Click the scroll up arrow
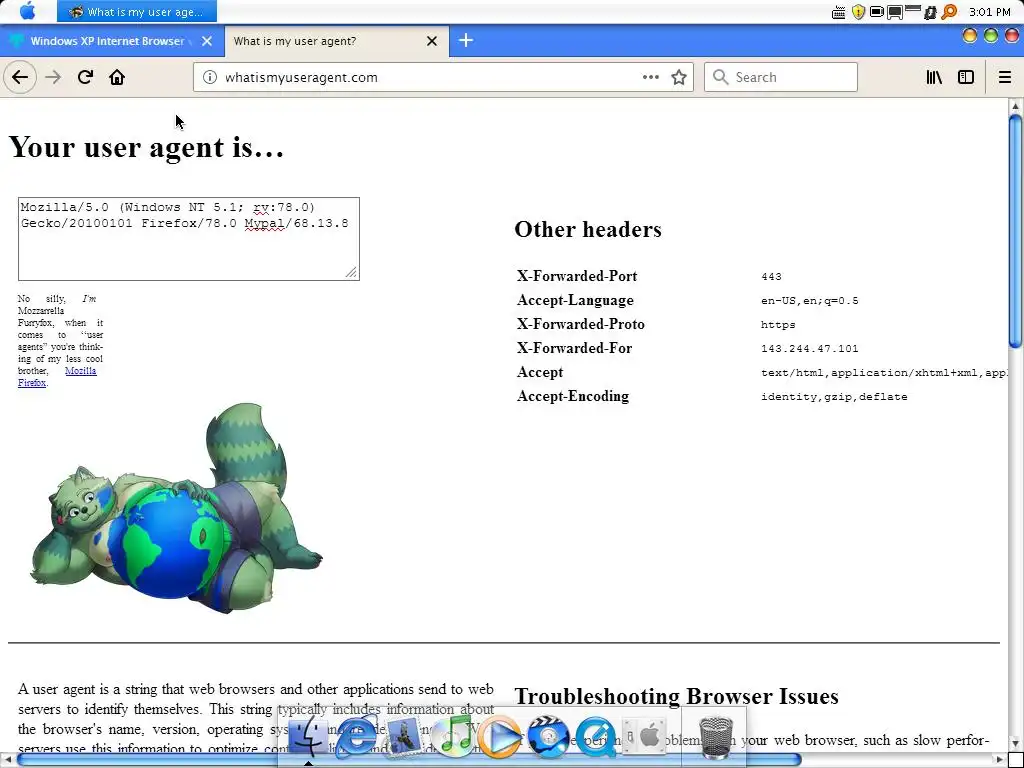 [1015, 105]
